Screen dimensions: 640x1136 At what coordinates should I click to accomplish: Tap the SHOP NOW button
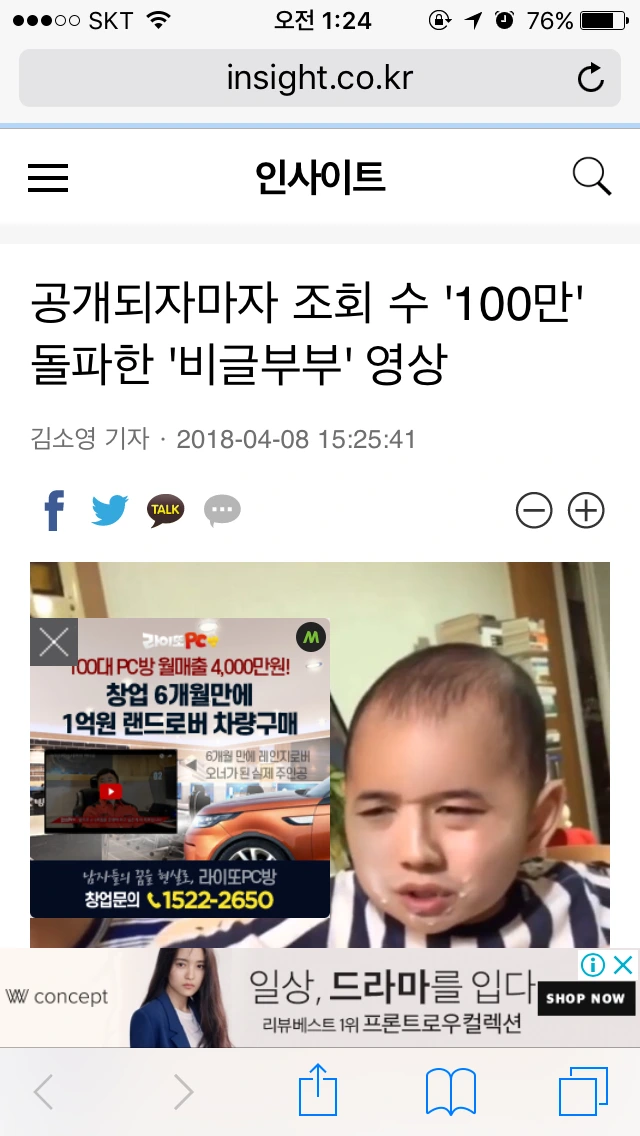586,998
